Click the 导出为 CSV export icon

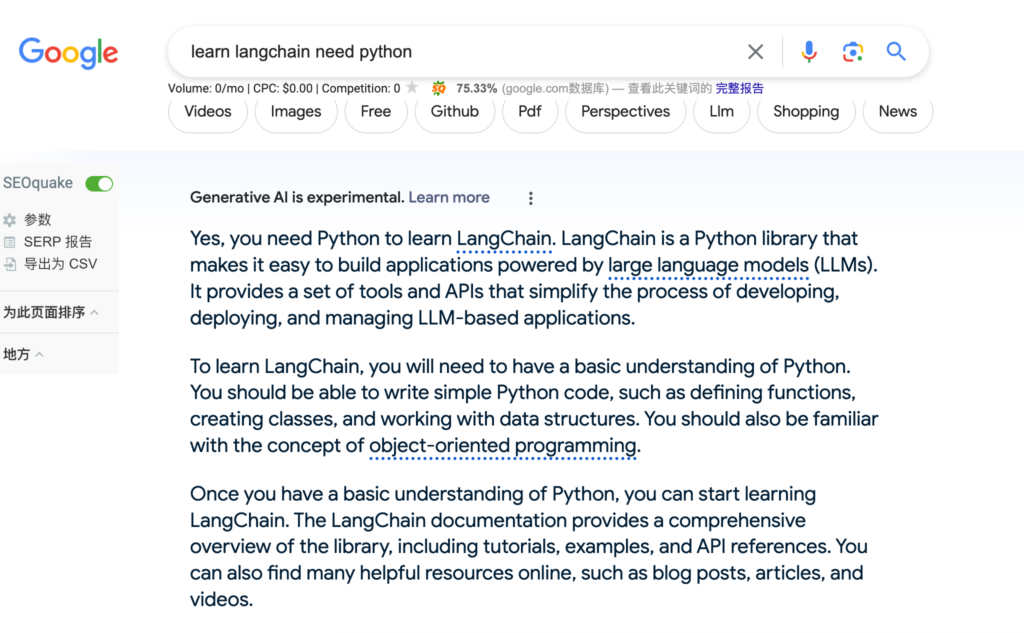tap(10, 265)
